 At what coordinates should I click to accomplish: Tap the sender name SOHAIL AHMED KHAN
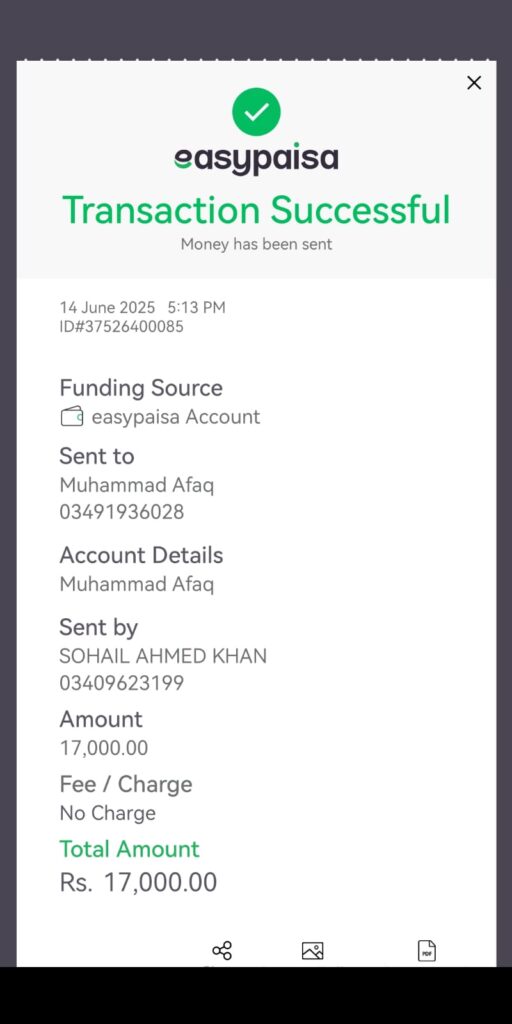coord(163,656)
